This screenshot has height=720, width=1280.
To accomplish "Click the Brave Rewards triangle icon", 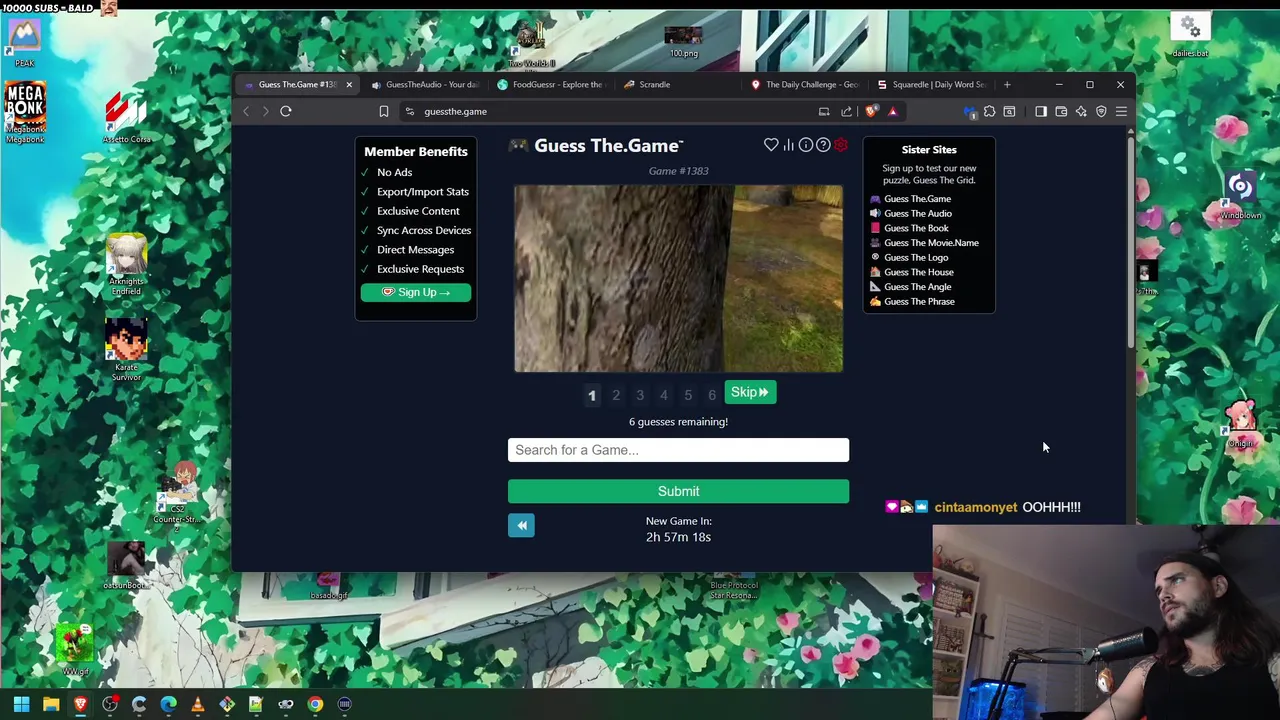I will point(893,111).
